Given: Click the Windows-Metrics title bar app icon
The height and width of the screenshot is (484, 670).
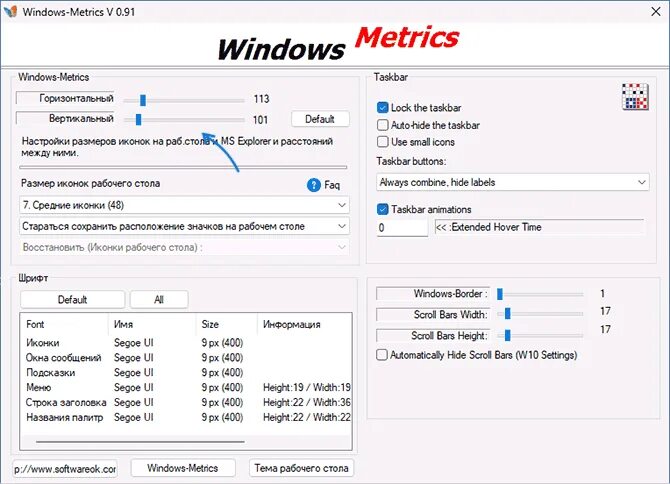Looking at the screenshot, I should point(10,11).
